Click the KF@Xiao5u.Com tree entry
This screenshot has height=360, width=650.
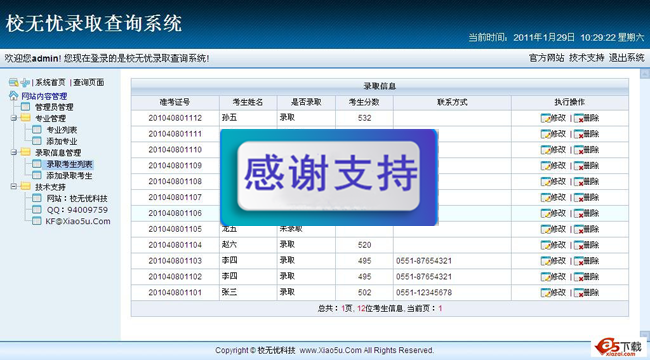tap(78, 221)
